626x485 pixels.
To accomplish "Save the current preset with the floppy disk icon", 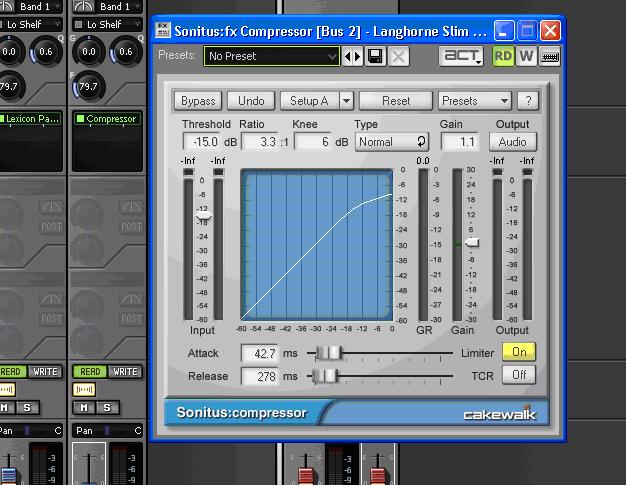I will click(375, 56).
